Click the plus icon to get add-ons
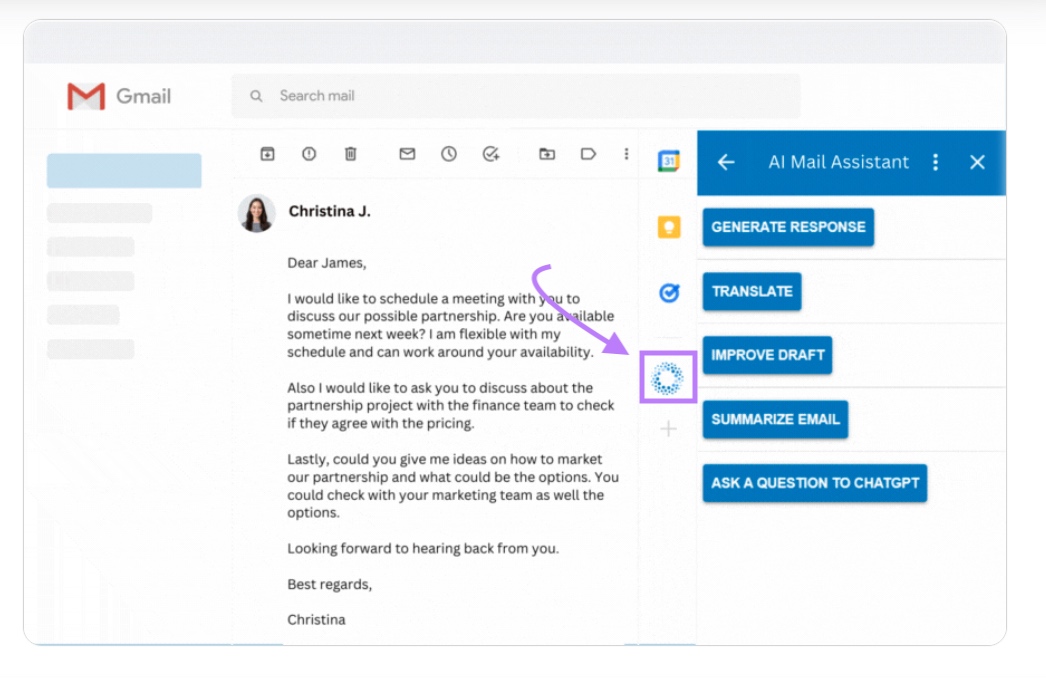1046x678 pixels. (x=669, y=429)
